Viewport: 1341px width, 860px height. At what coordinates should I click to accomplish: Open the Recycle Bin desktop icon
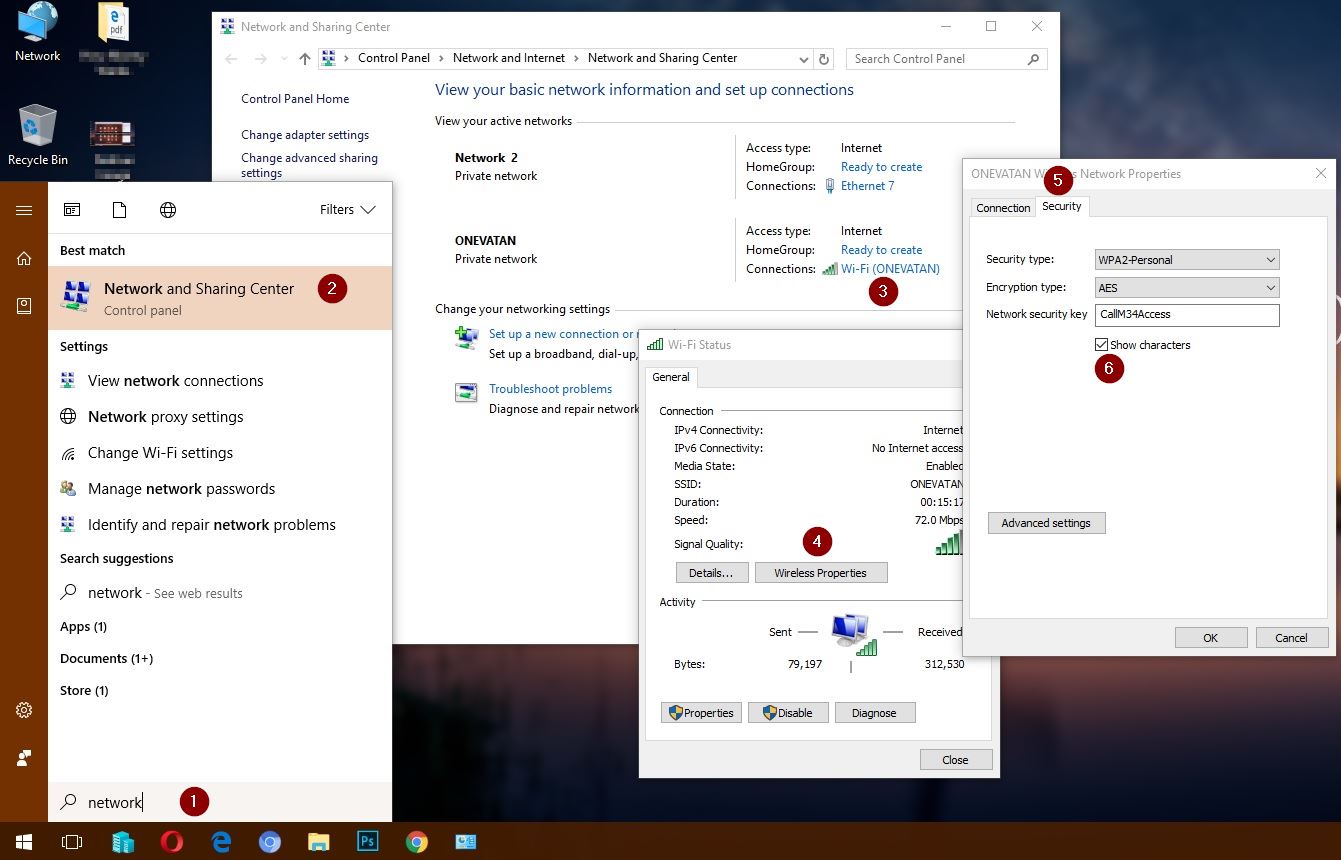pos(38,135)
